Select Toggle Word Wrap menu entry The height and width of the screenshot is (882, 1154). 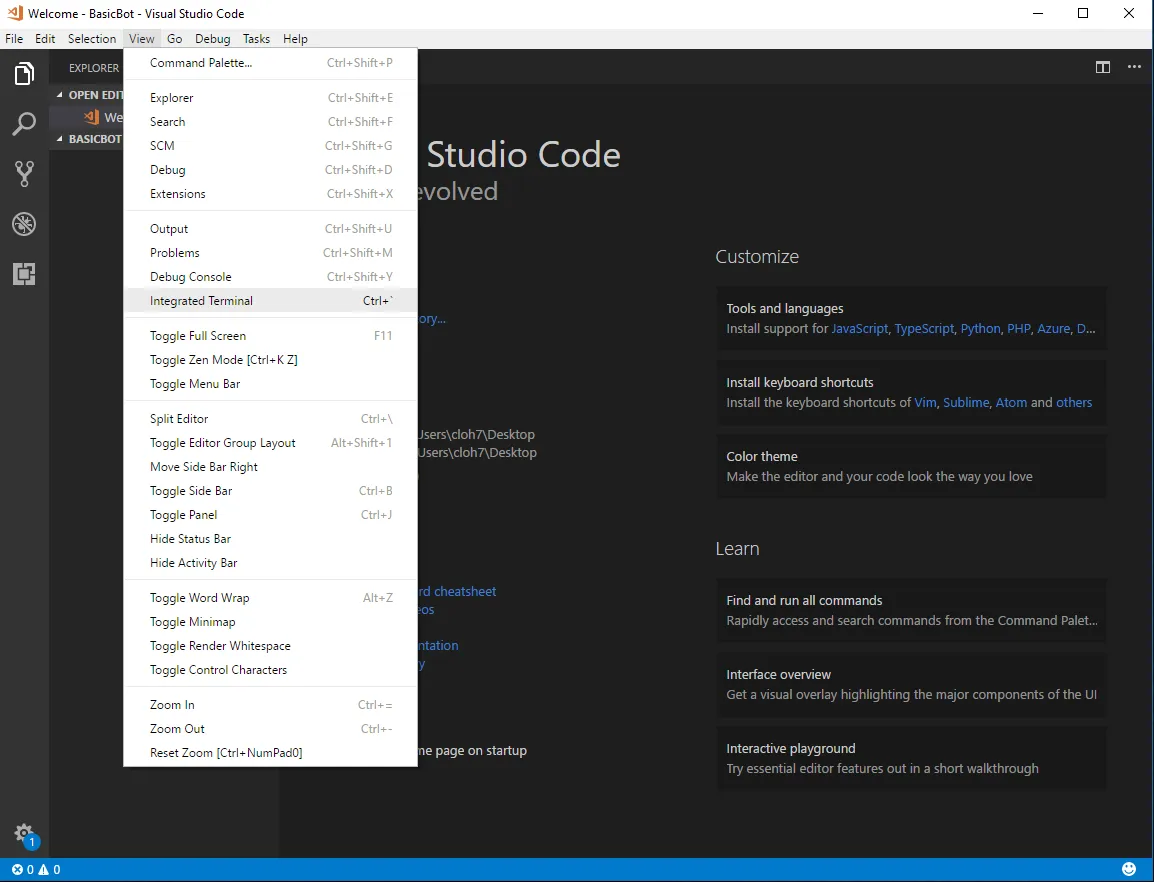[200, 598]
